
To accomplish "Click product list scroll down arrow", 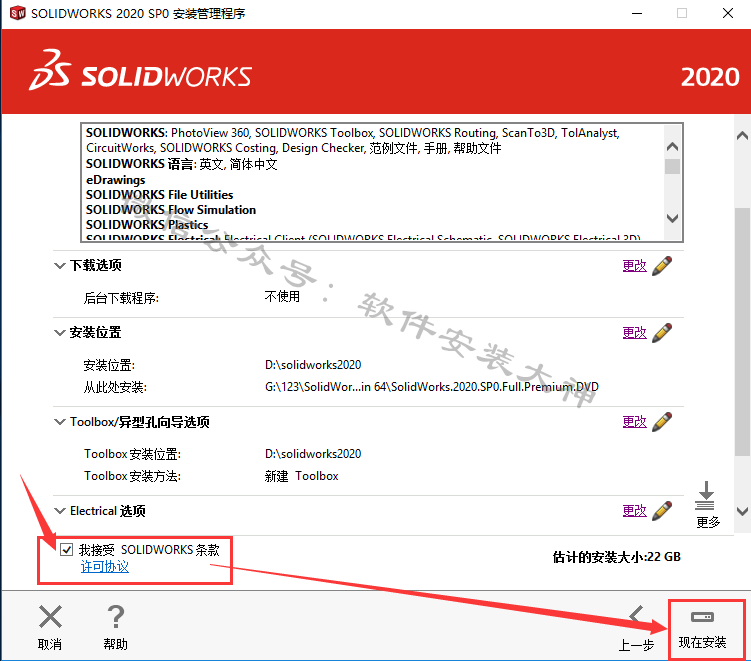I will pyautogui.click(x=672, y=218).
